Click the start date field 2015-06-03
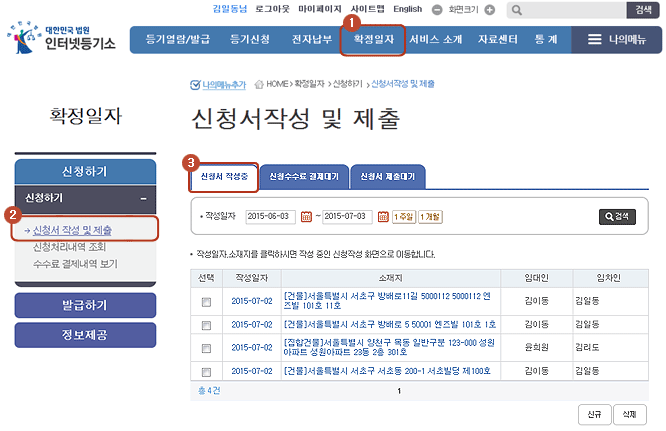 coord(270,217)
